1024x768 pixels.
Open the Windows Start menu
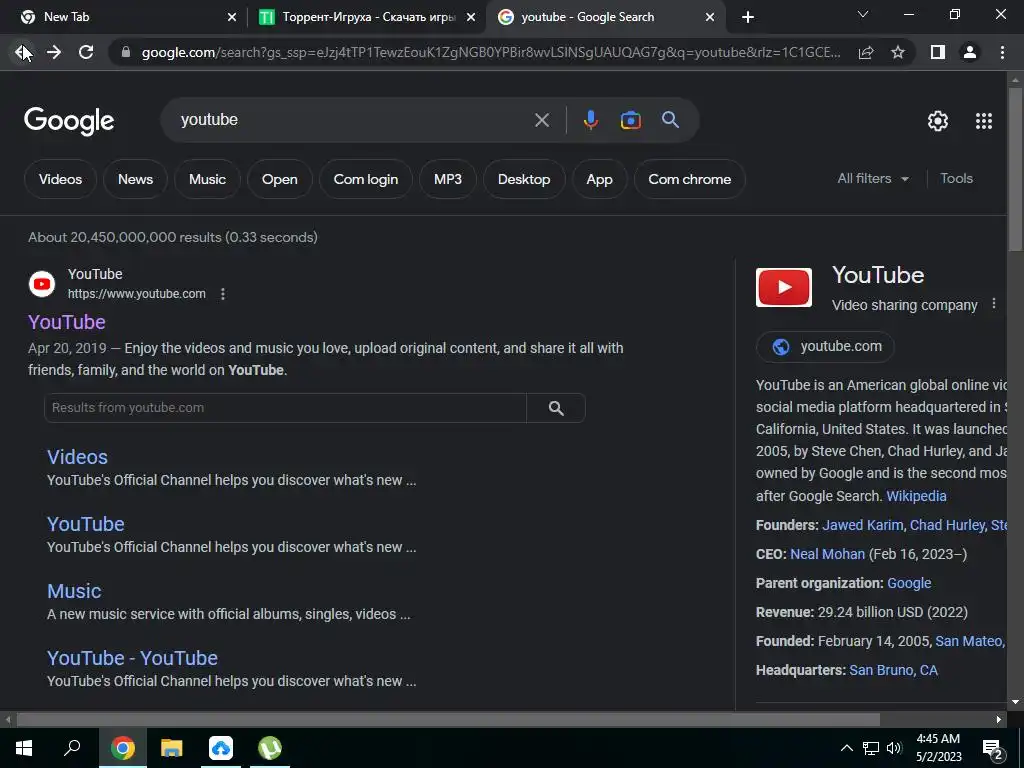coord(24,748)
